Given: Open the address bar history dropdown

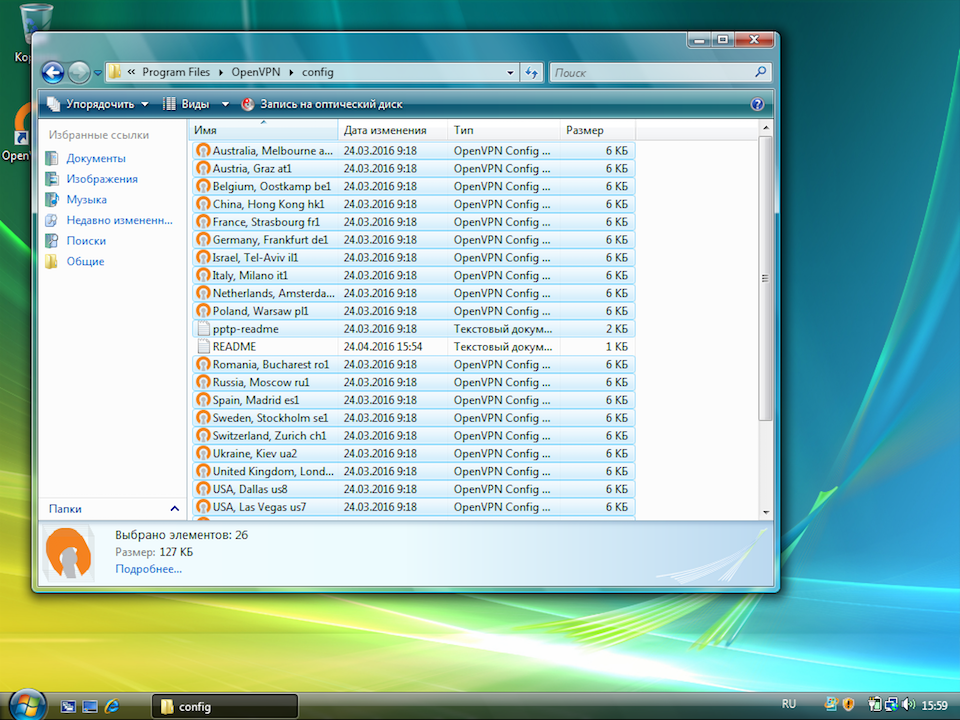Looking at the screenshot, I should click(x=510, y=73).
